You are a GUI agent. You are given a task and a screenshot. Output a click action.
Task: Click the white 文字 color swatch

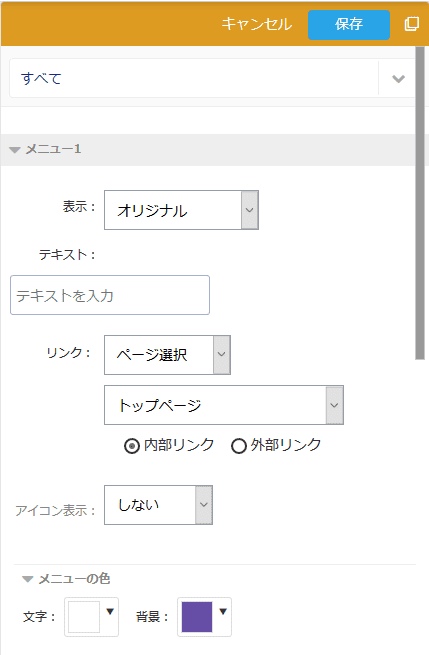84,617
